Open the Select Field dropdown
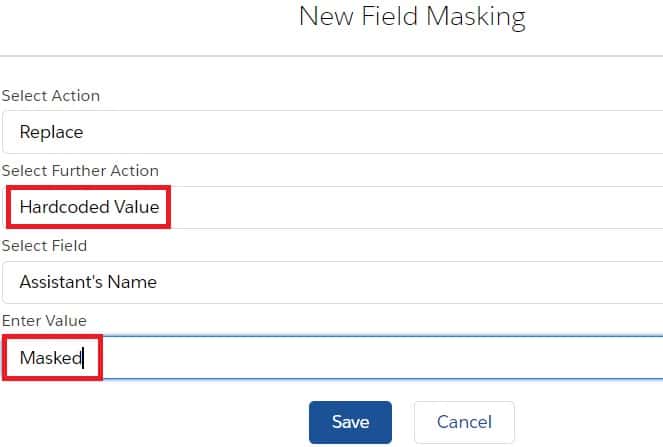The image size is (663, 447). 330,282
